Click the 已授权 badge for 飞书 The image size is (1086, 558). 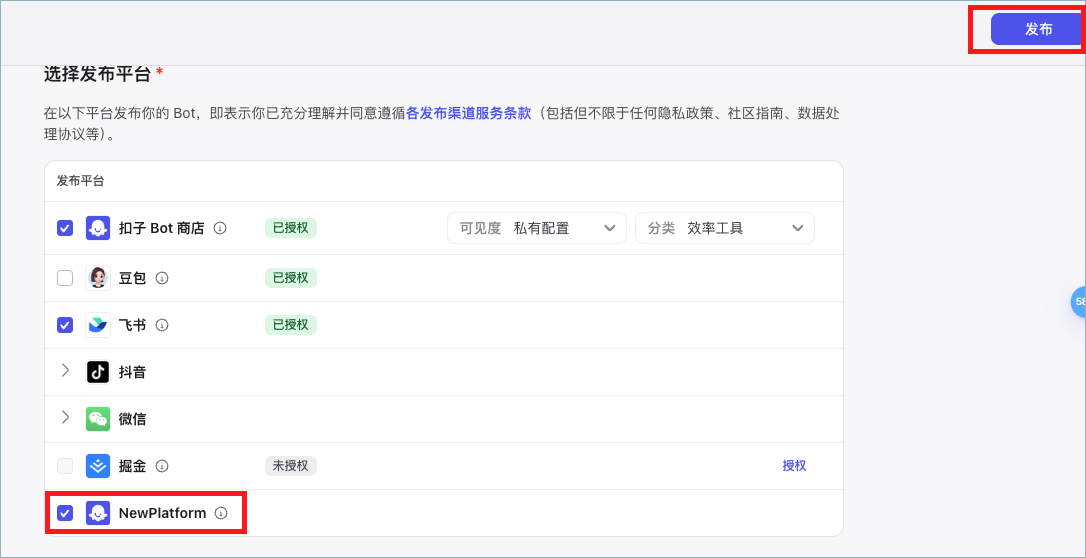pyautogui.click(x=290, y=325)
